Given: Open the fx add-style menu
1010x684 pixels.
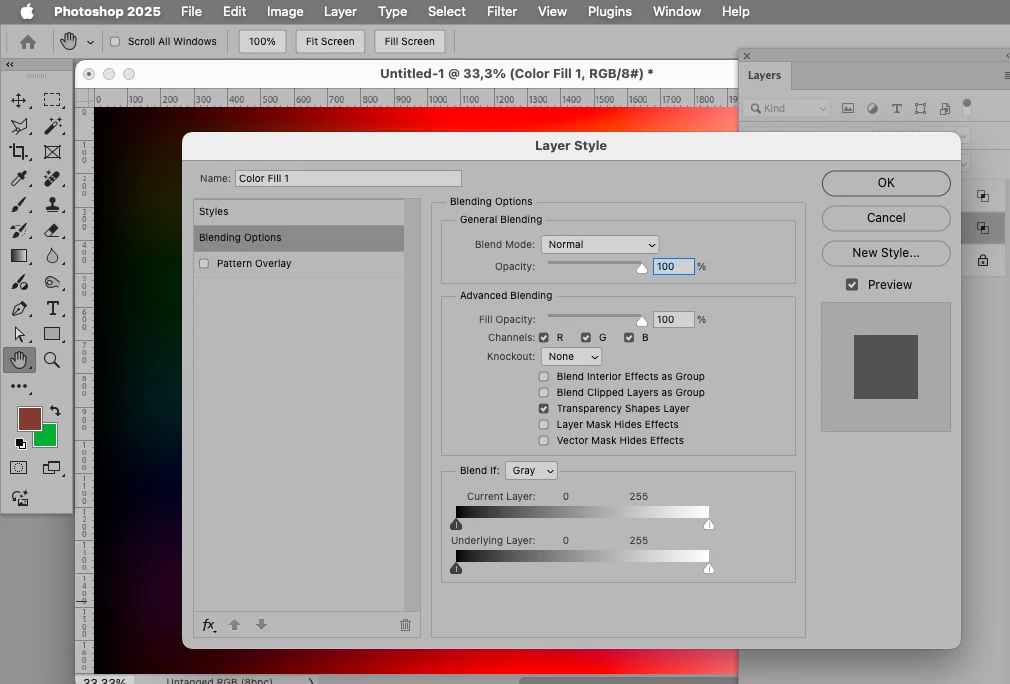Looking at the screenshot, I should tap(209, 625).
